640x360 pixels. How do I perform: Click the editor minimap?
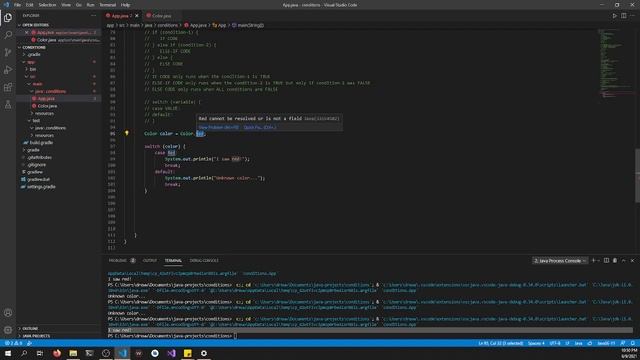[x=616, y=65]
